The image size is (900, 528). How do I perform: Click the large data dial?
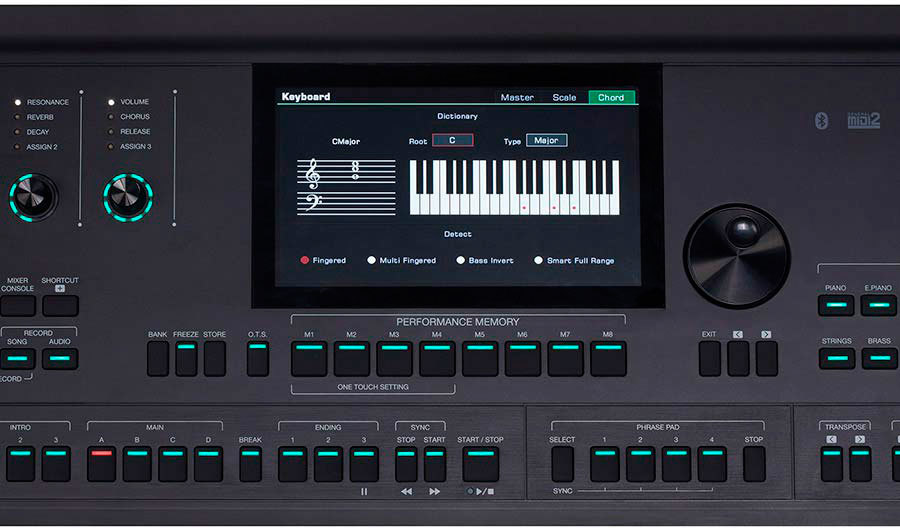[x=736, y=256]
